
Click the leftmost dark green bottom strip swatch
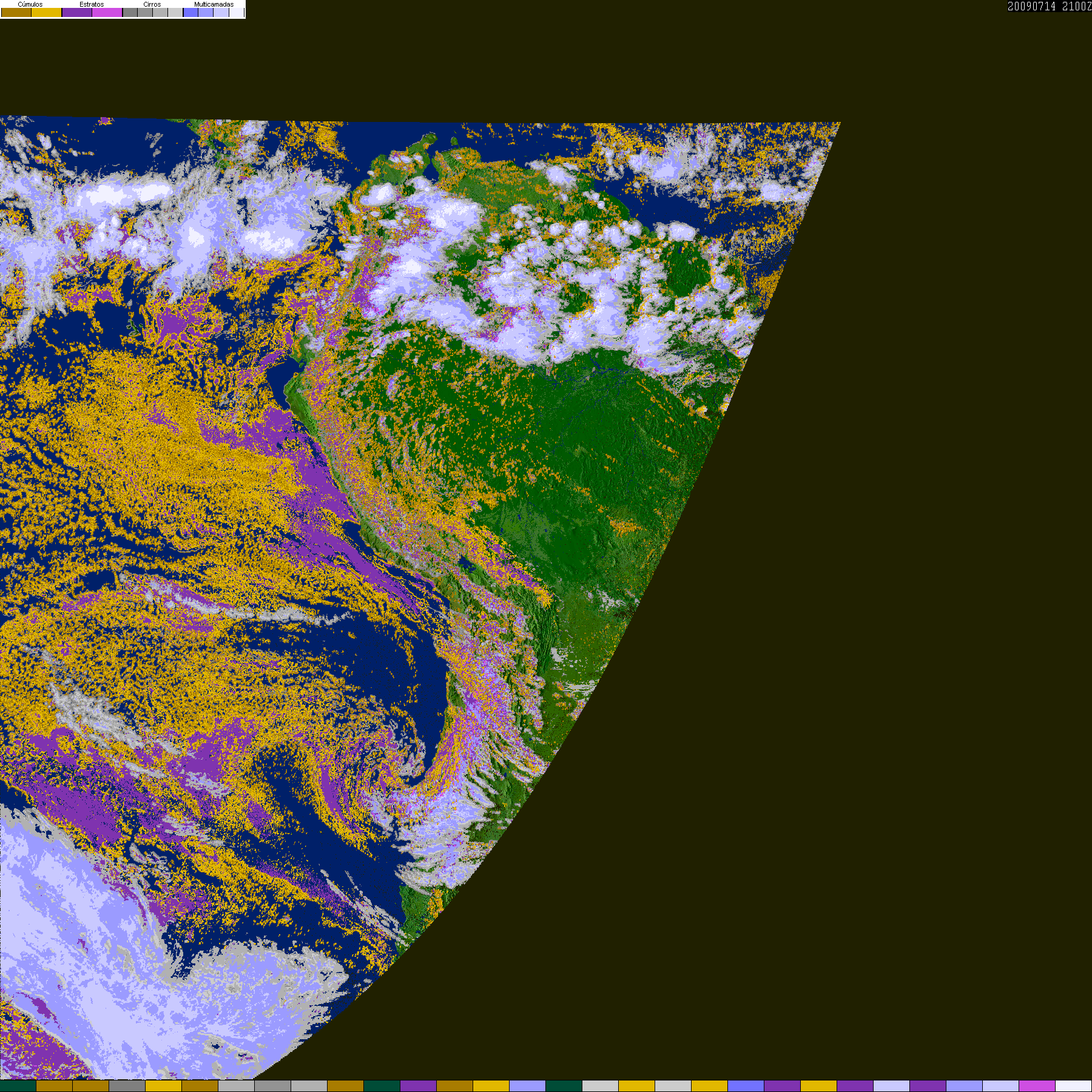coord(18,1086)
